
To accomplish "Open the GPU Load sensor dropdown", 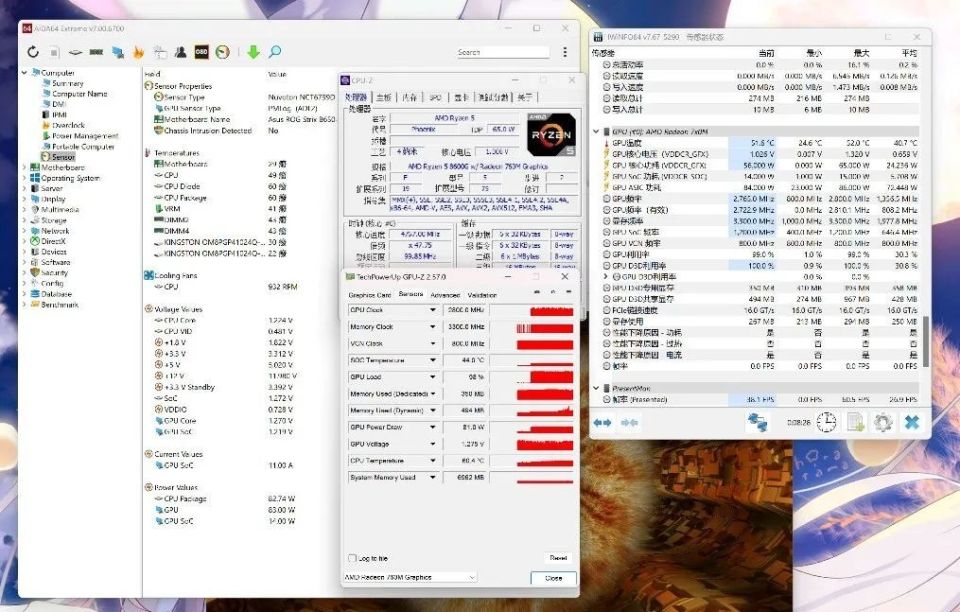I will pos(433,377).
